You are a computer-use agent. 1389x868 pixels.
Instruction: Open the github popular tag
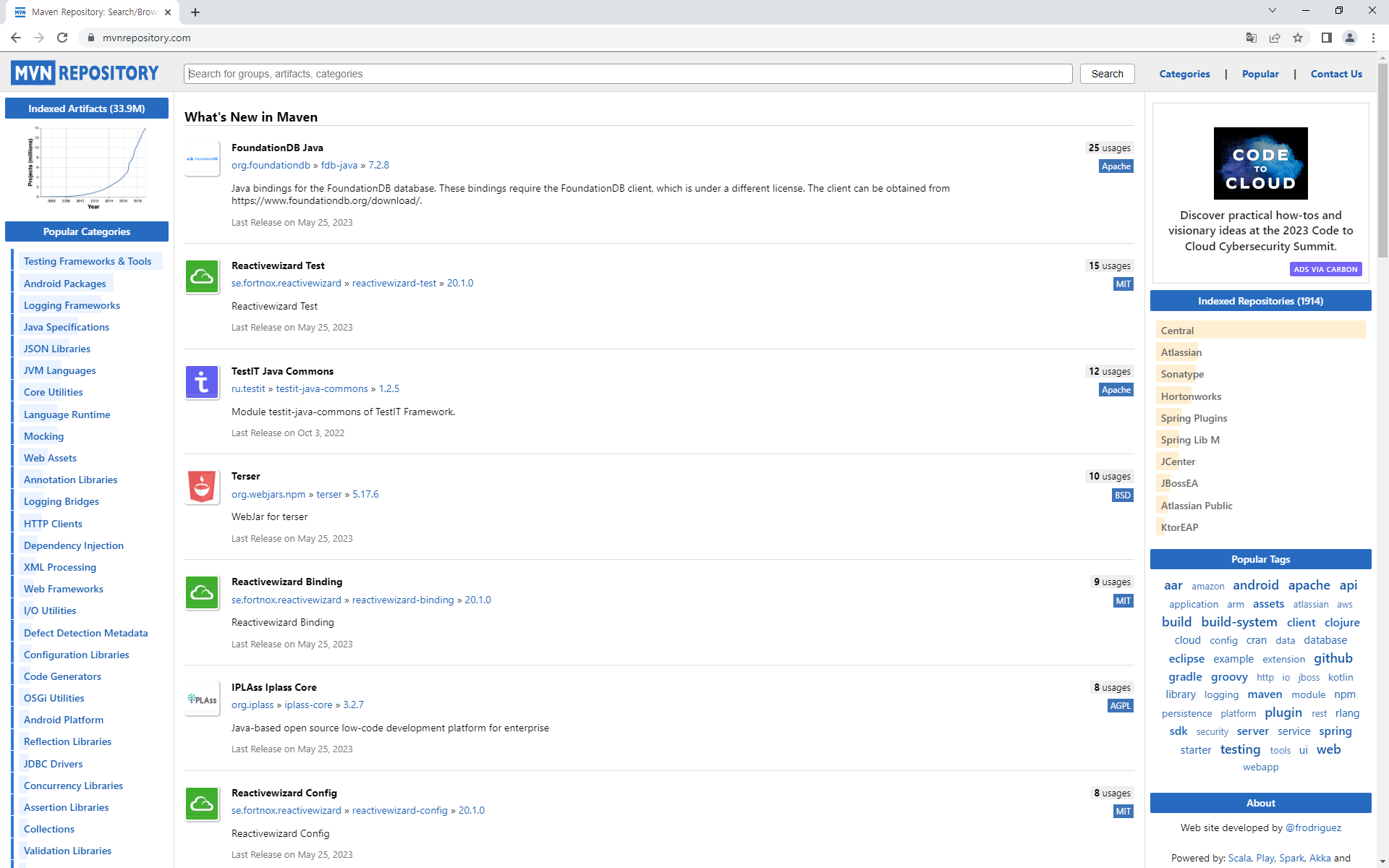(x=1333, y=658)
